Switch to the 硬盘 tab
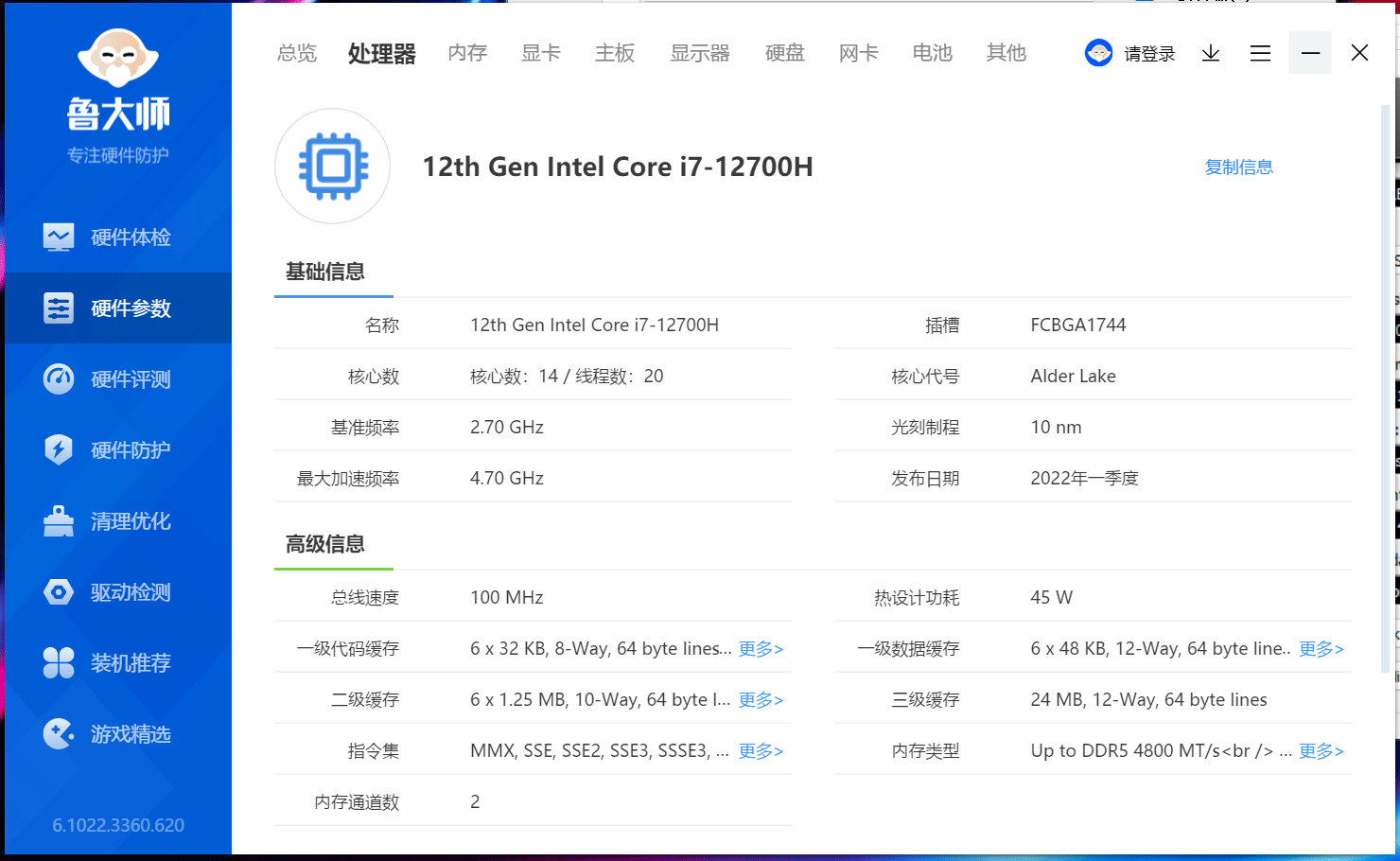The image size is (1400, 861). click(785, 53)
